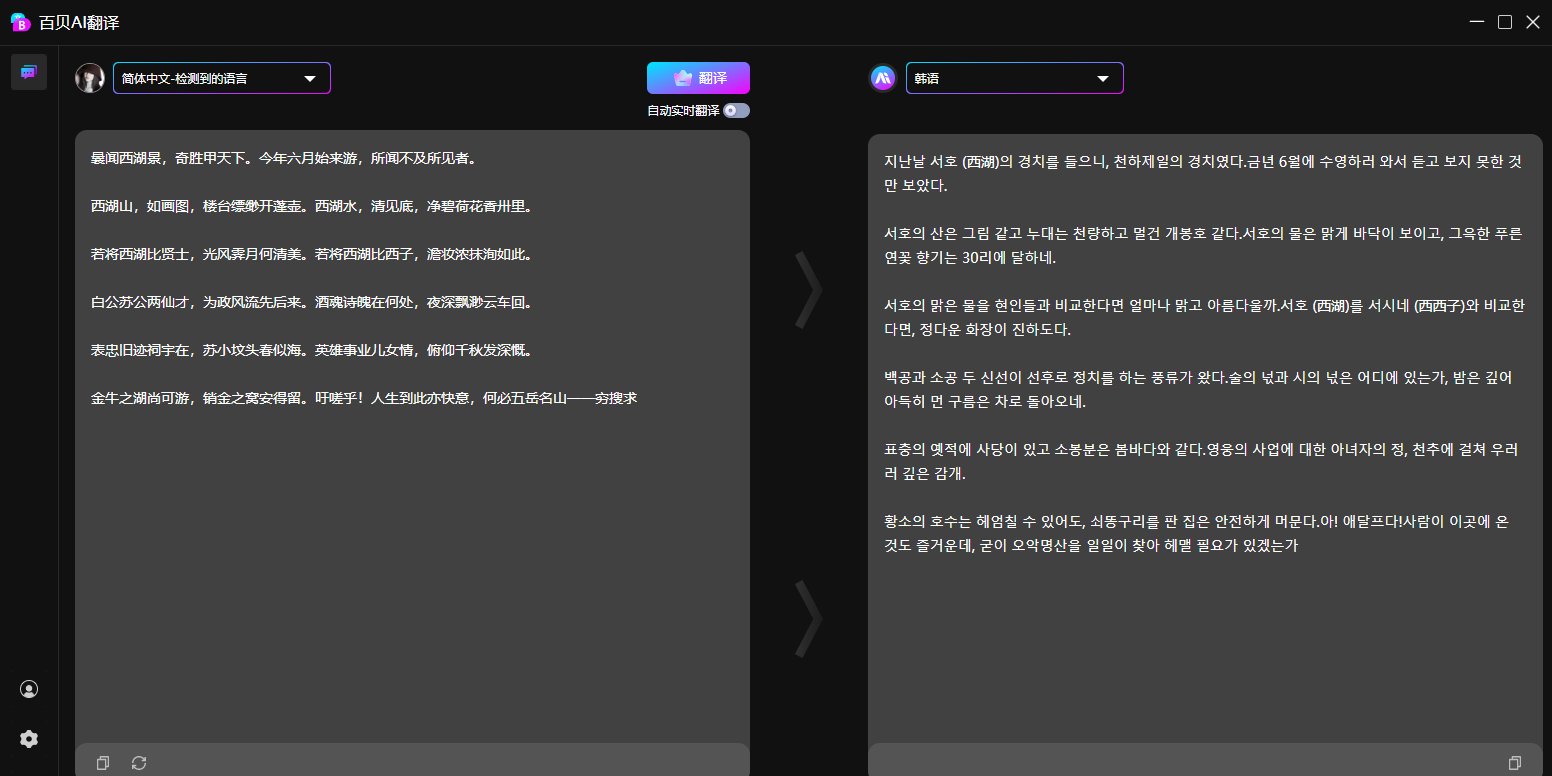Viewport: 1552px width, 776px height.
Task: Click the Korean translation output area
Action: (1205, 439)
